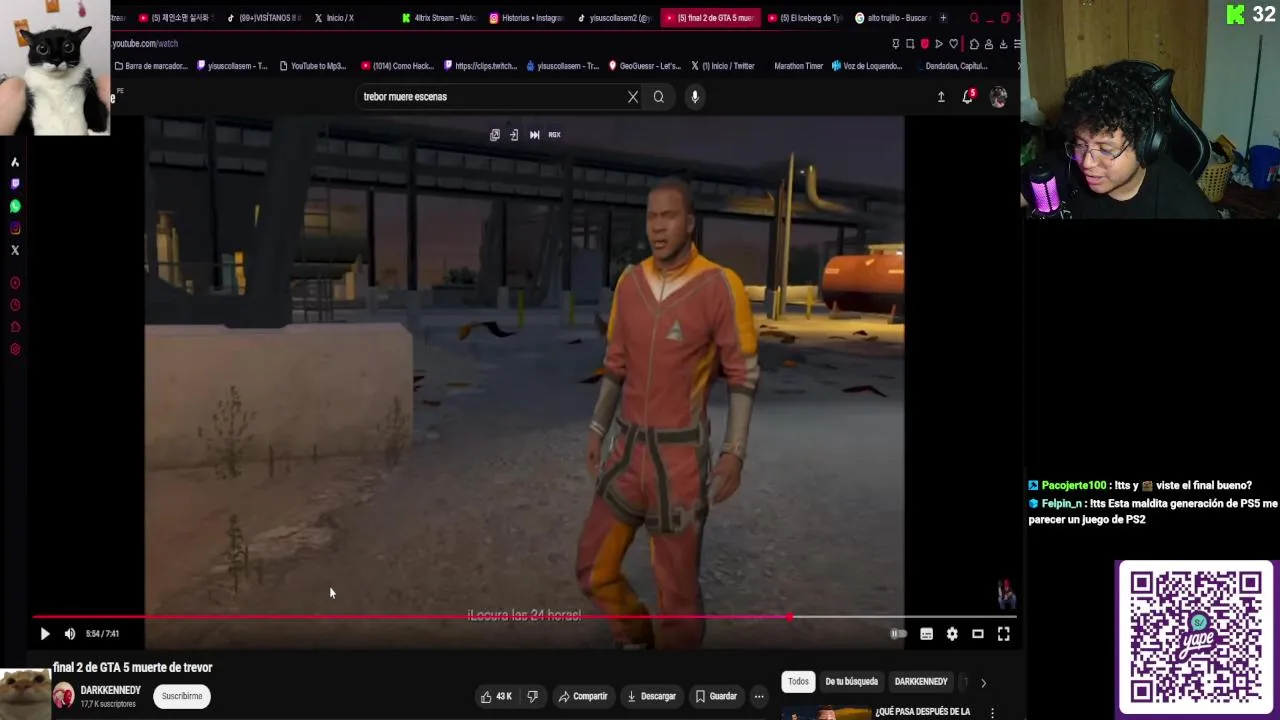Image resolution: width=1280 pixels, height=720 pixels.
Task: Open the 'Marathon Timer' bookmark
Action: point(798,66)
